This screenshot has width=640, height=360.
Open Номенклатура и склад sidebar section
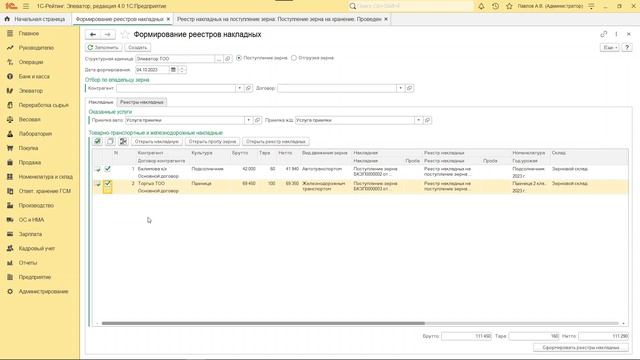[45, 177]
